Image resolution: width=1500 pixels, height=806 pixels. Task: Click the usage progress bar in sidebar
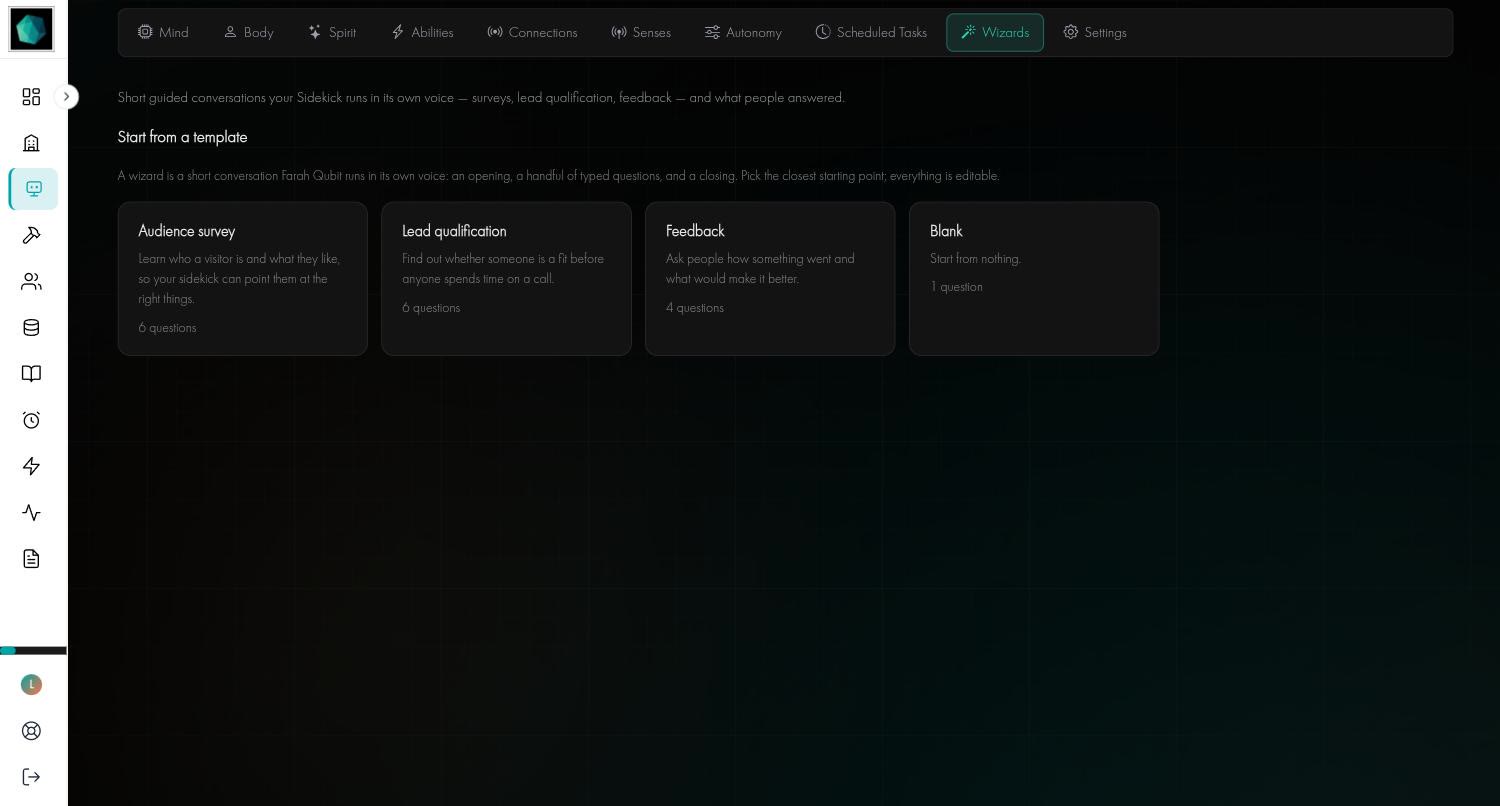tap(33, 651)
